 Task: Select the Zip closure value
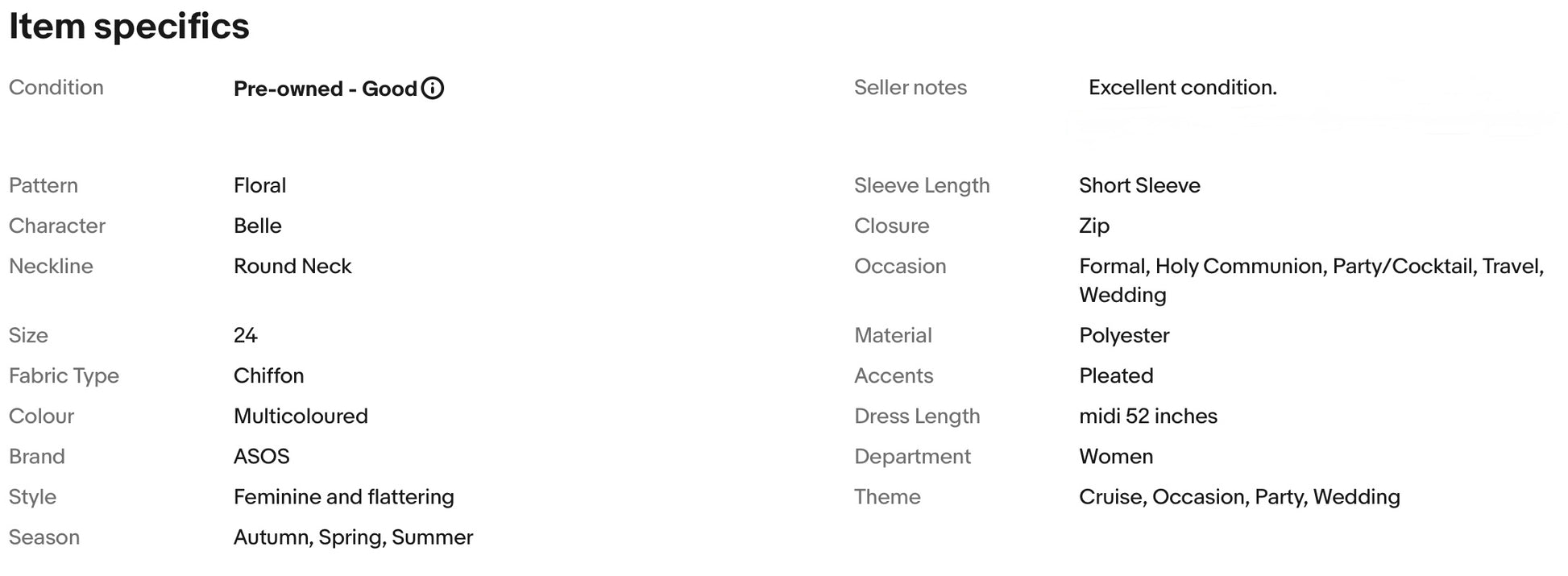1093,226
